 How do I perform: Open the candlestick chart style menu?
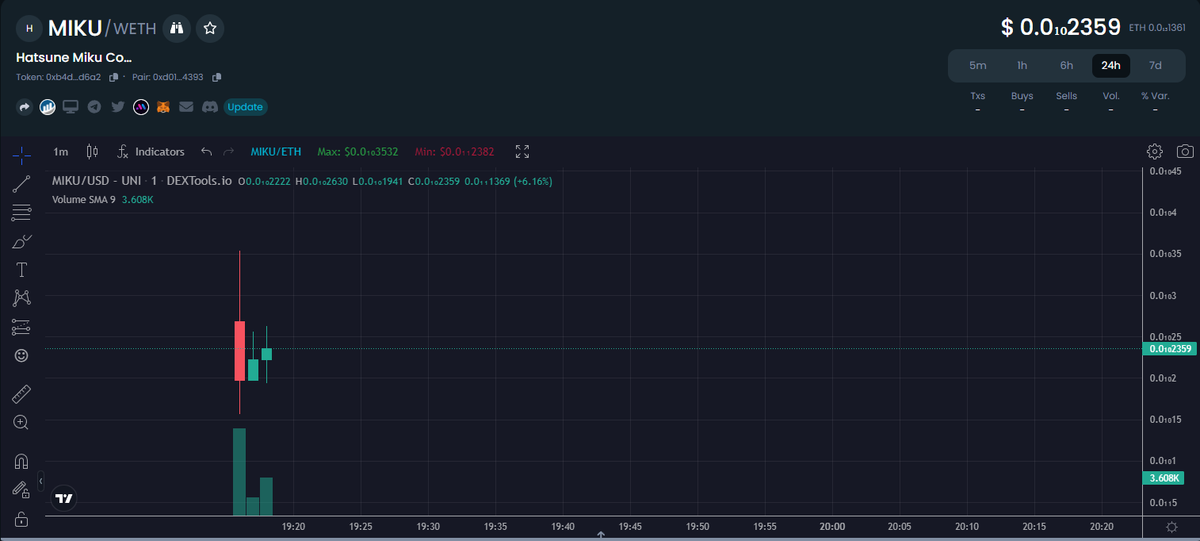tap(93, 152)
